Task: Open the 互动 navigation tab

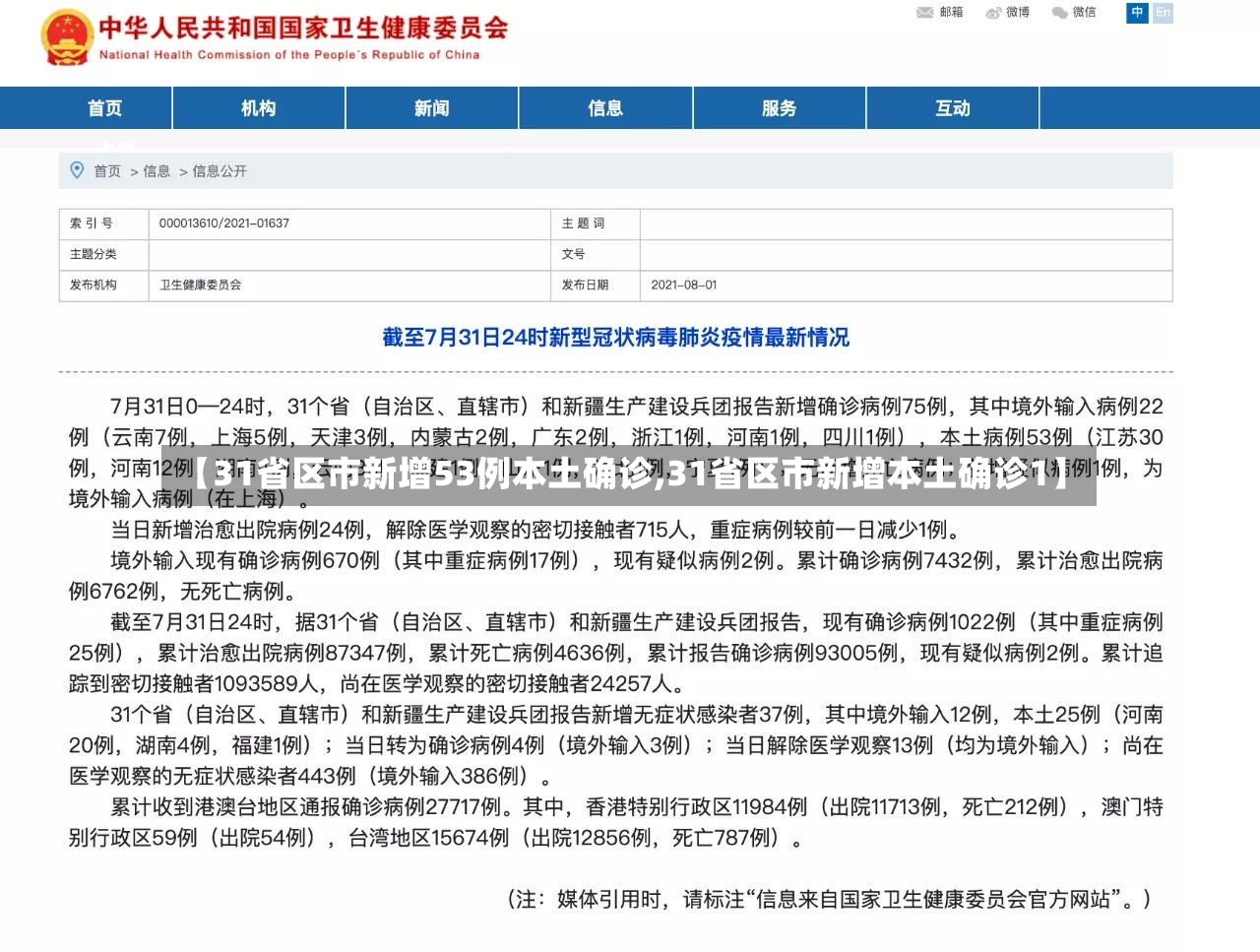Action: coord(953,108)
